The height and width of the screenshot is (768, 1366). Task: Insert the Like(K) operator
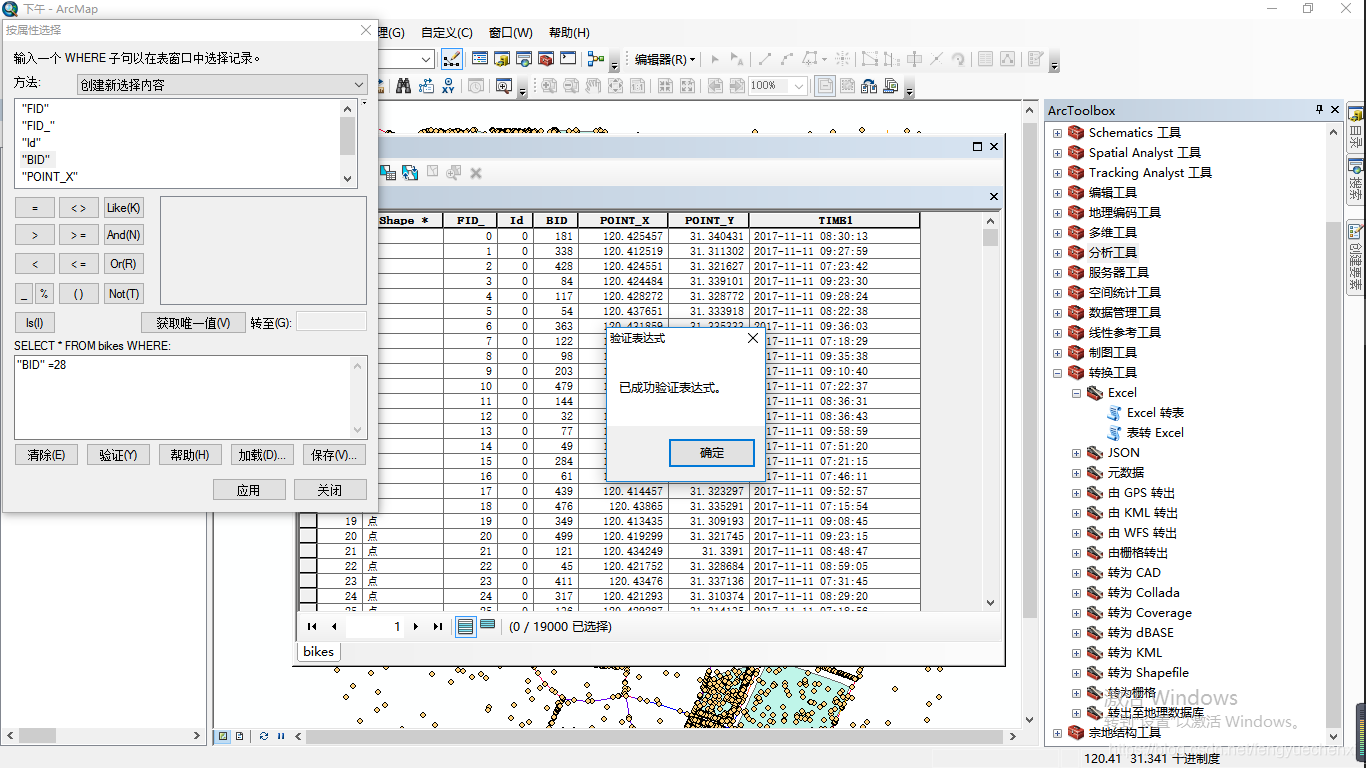[x=124, y=208]
